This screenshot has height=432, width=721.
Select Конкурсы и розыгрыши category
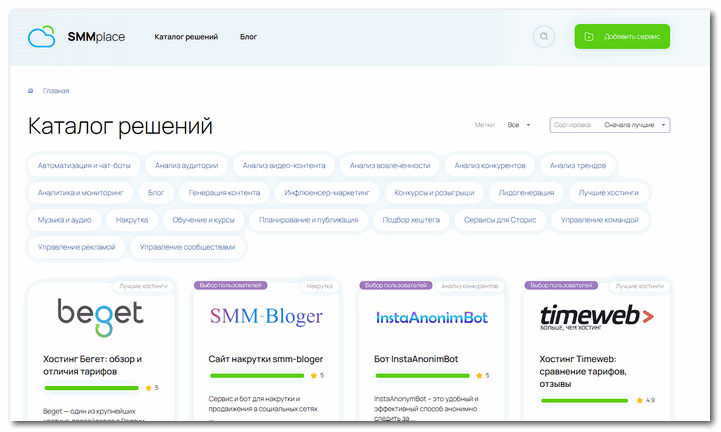tap(434, 192)
